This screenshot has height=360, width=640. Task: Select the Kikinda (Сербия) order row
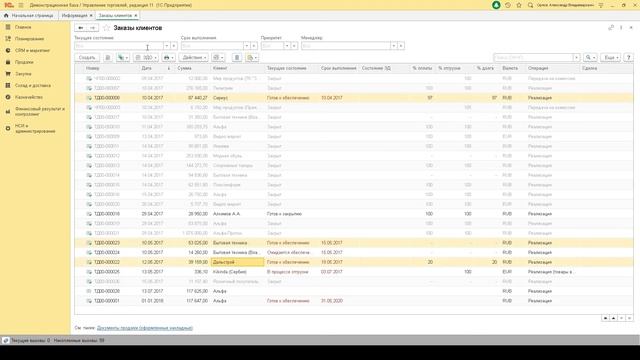coord(354,272)
